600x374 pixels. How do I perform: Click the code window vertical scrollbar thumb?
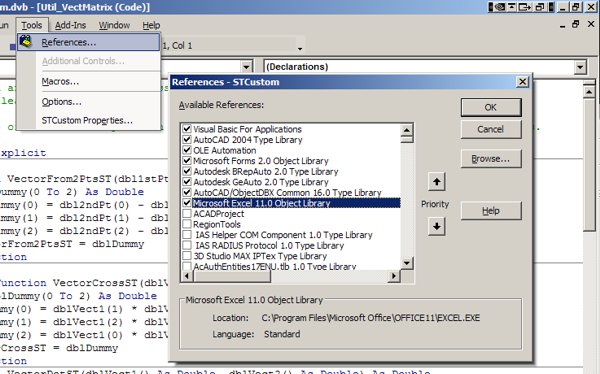589,165
